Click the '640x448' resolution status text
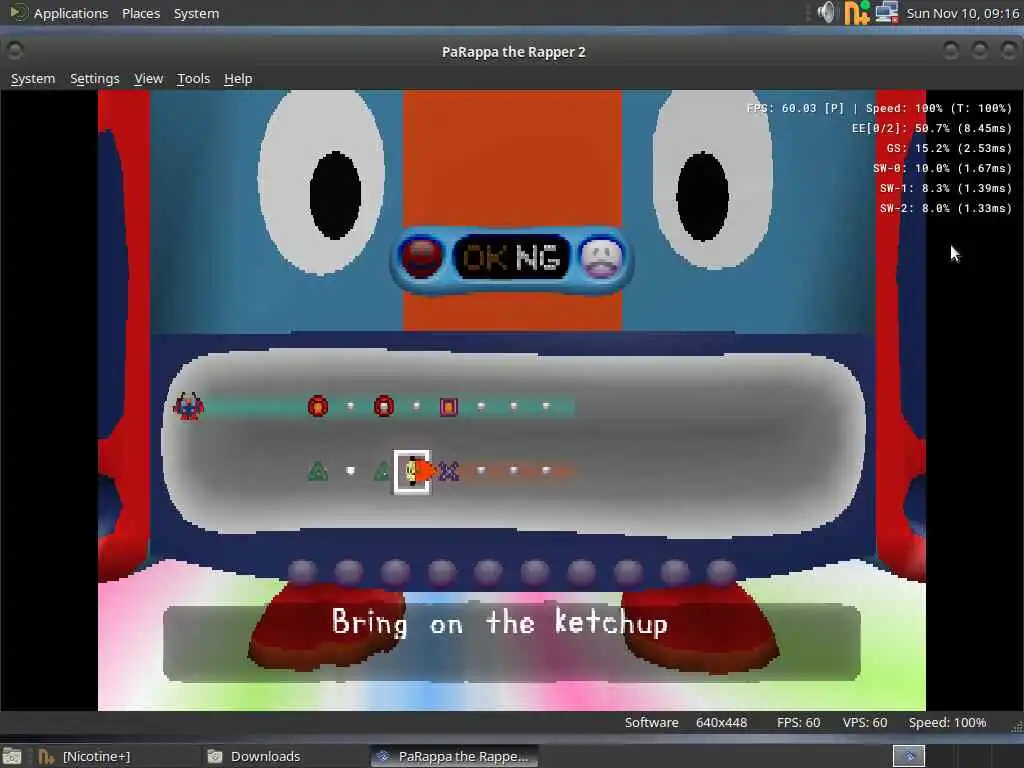The width and height of the screenshot is (1024, 768). pyautogui.click(x=721, y=722)
